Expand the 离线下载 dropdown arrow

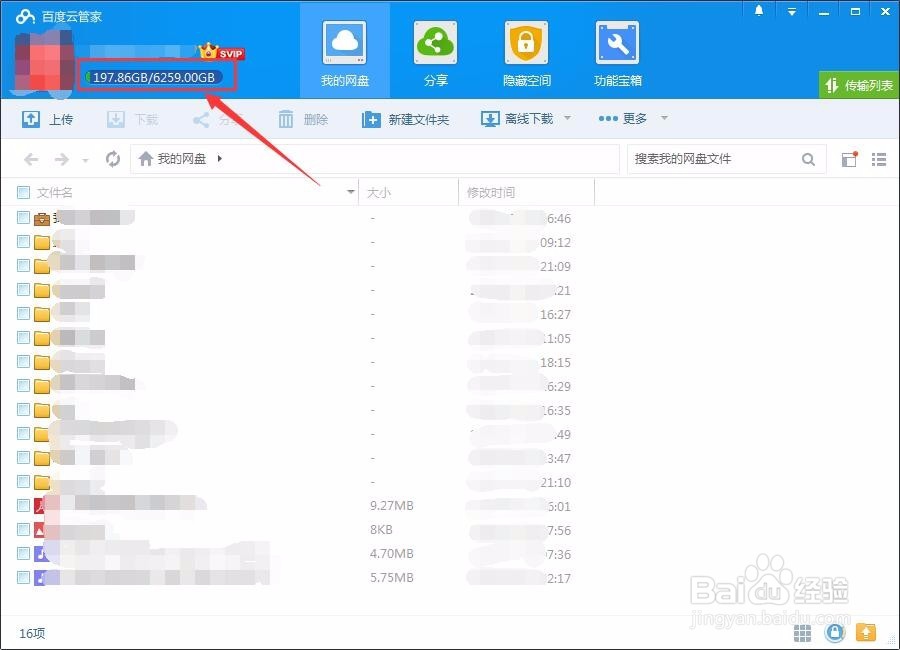[565, 118]
